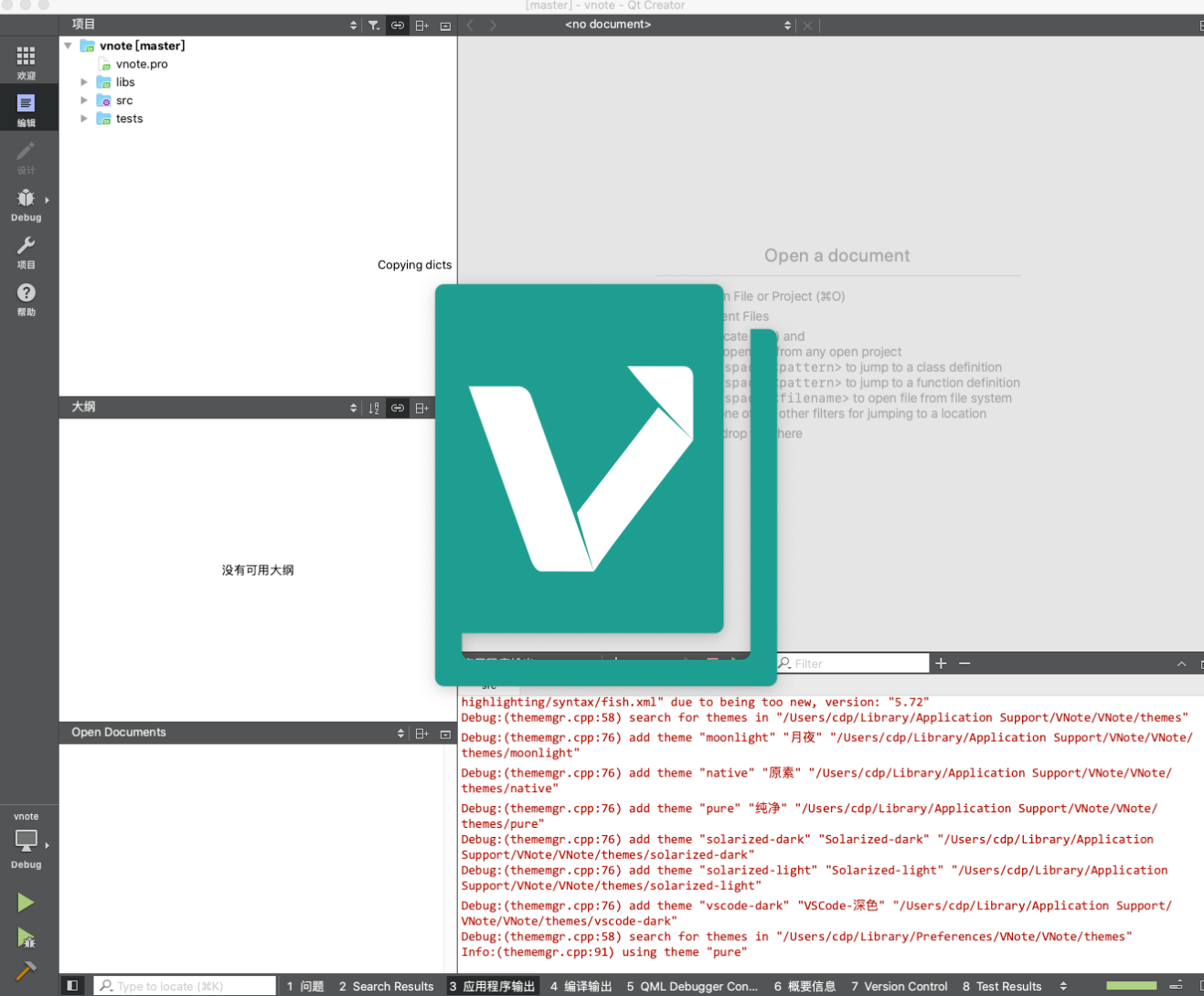
Task: Close the 项目 side panel
Action: pyautogui.click(x=445, y=26)
